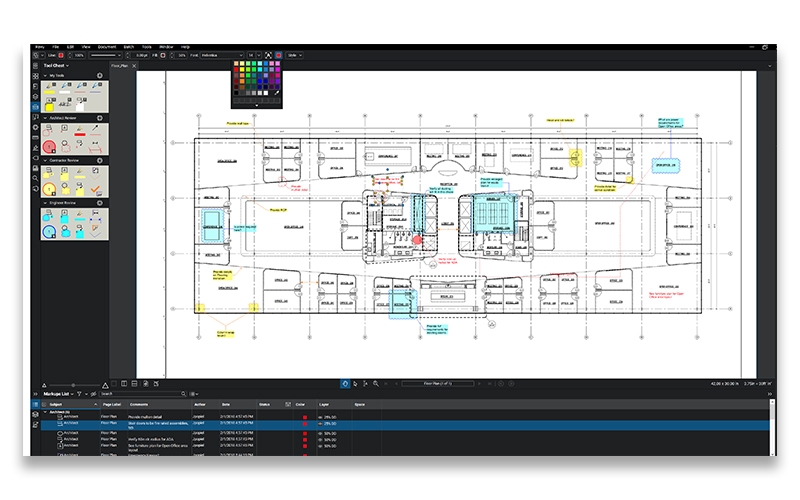Screen dimensions: 800x500
Task: Select cyan cloud tool in Engineer Review
Action: [x=65, y=232]
